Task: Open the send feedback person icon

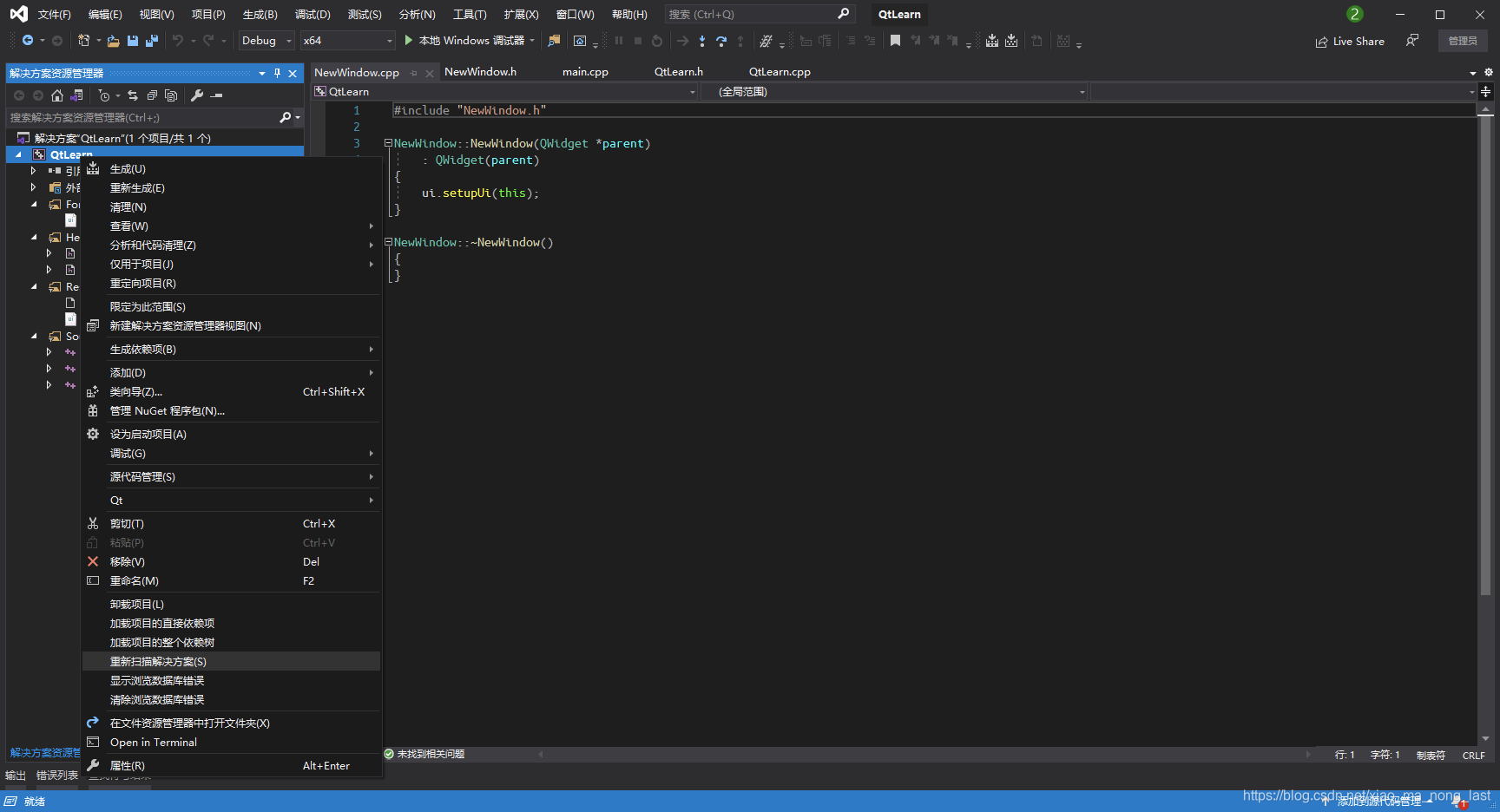Action: click(x=1412, y=41)
